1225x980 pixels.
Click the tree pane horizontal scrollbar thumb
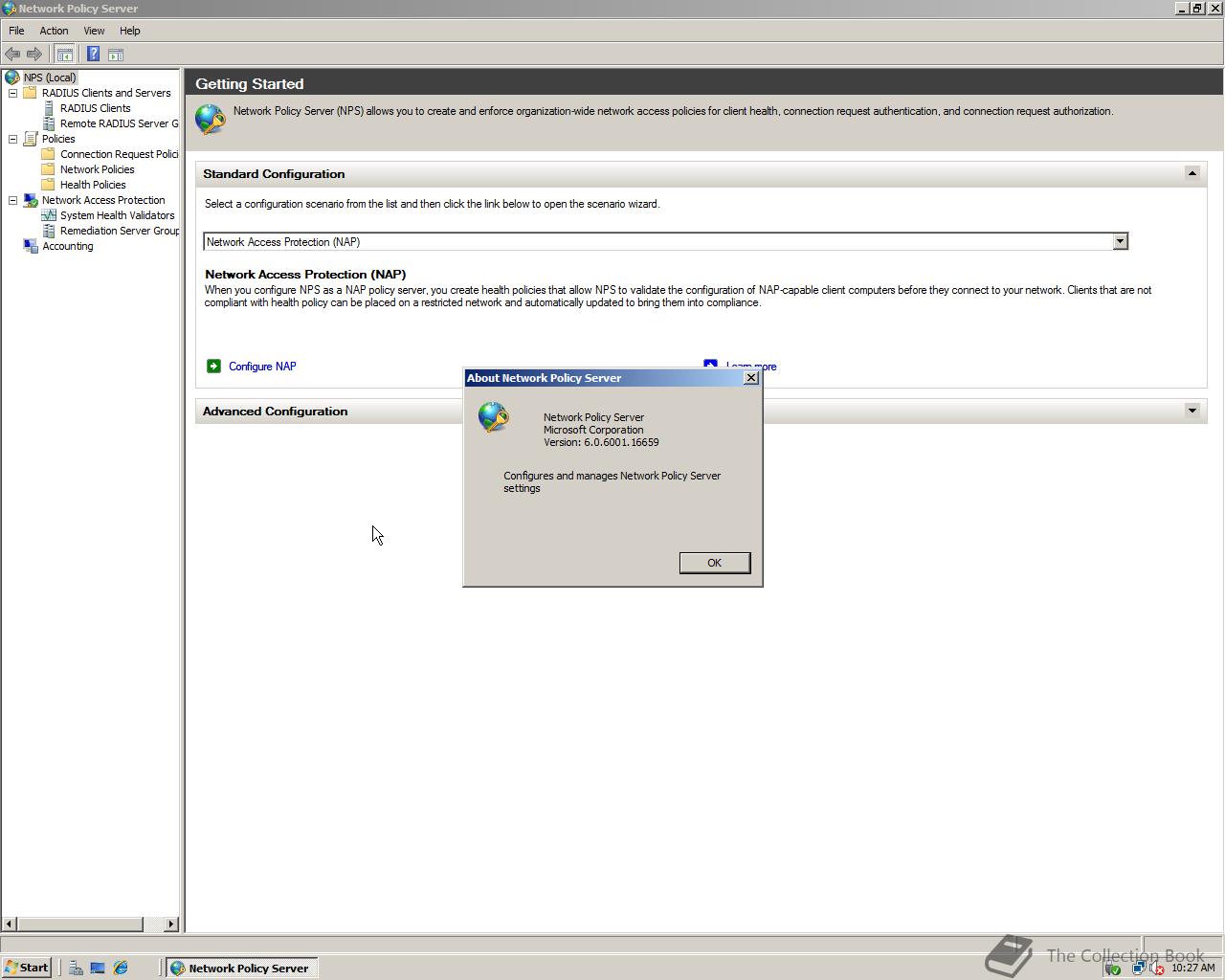point(80,924)
